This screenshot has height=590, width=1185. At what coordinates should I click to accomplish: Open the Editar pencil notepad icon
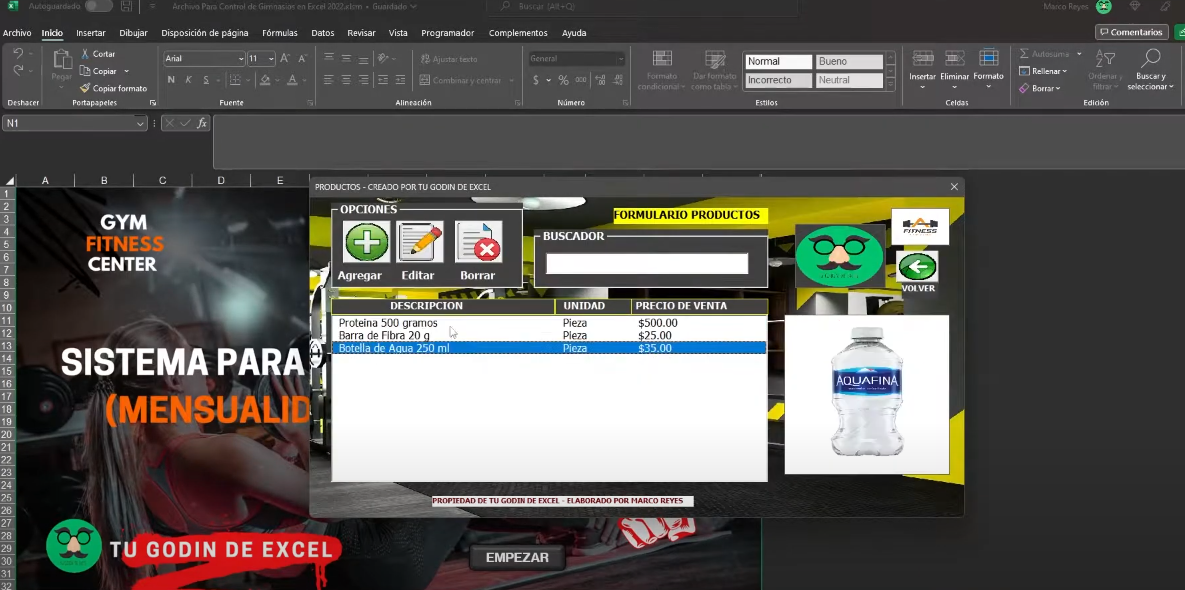(x=420, y=242)
